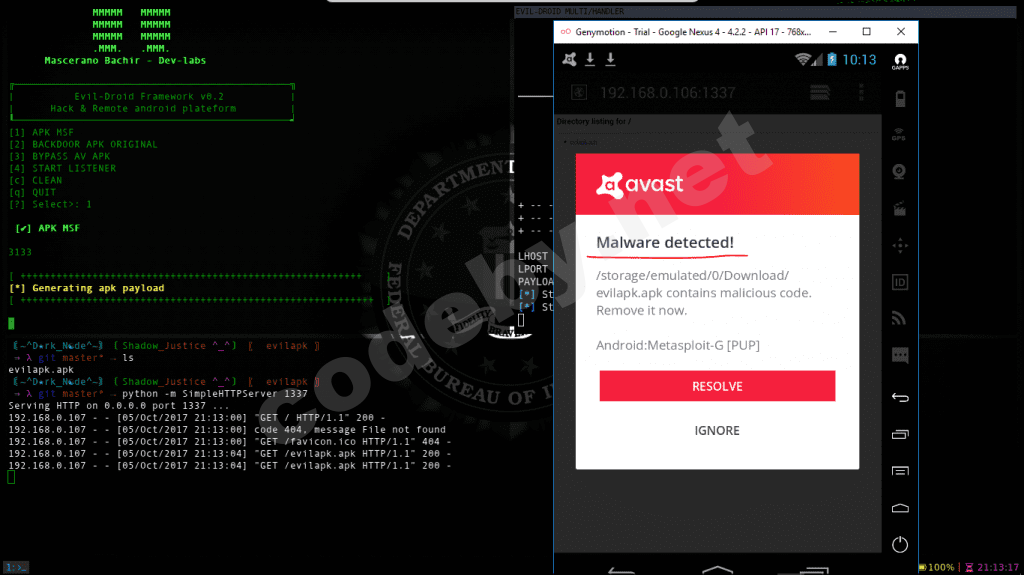Click 'Evil-Droid Framework v0.2' banner text
The width and height of the screenshot is (1024, 575).
click(x=149, y=96)
